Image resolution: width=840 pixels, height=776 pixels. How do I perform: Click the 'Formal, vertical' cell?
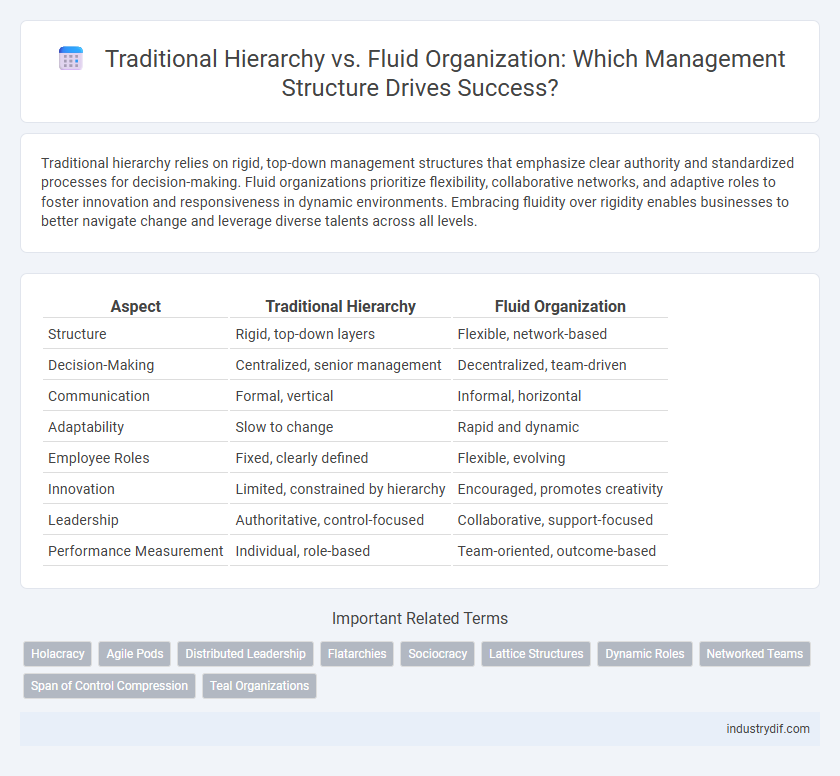(x=341, y=396)
